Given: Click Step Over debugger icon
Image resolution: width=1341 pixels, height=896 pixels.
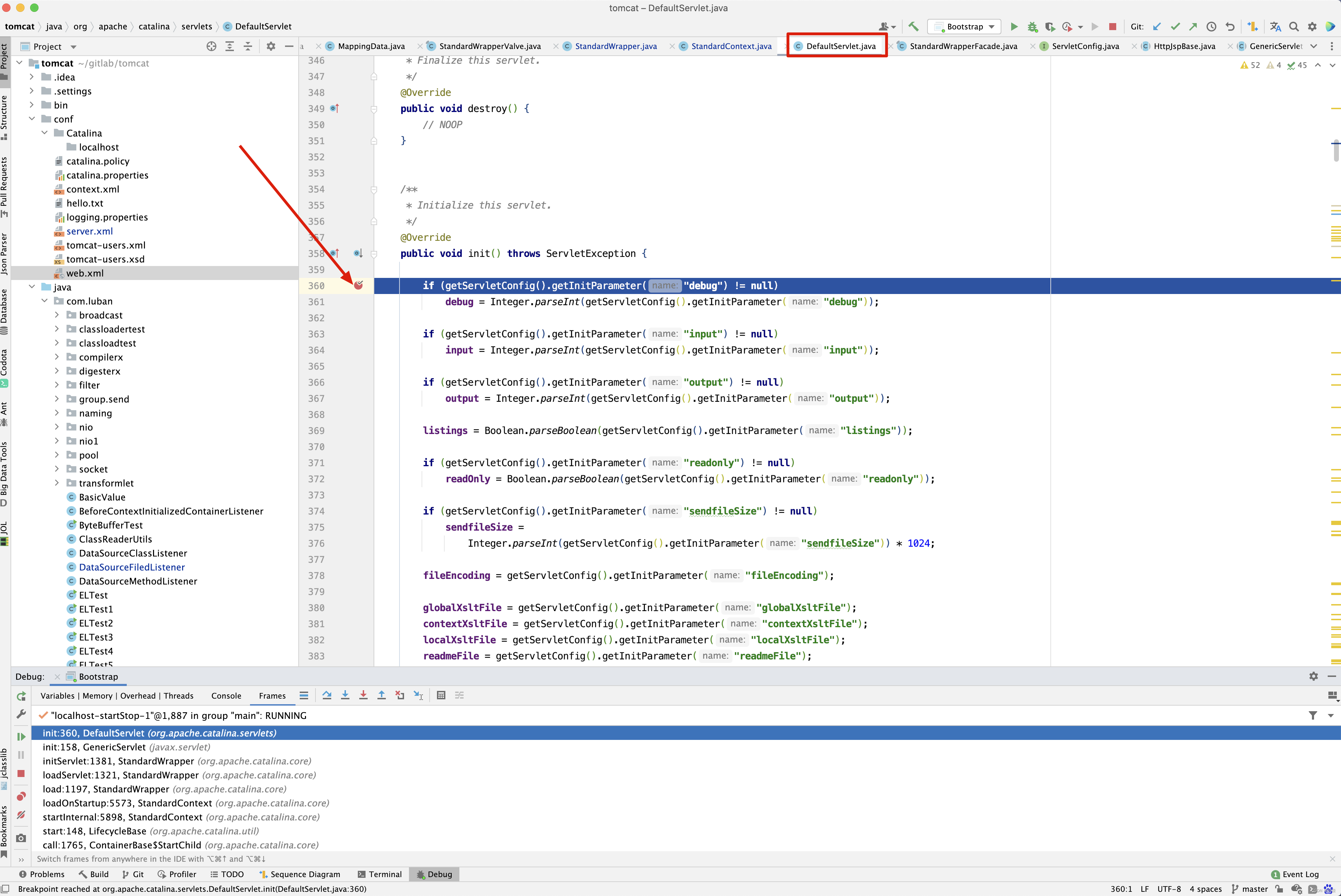Looking at the screenshot, I should [x=327, y=695].
